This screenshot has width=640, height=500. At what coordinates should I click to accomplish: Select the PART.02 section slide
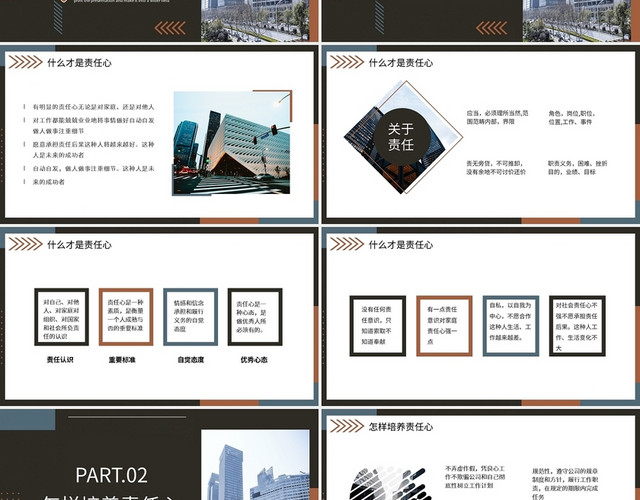click(159, 455)
